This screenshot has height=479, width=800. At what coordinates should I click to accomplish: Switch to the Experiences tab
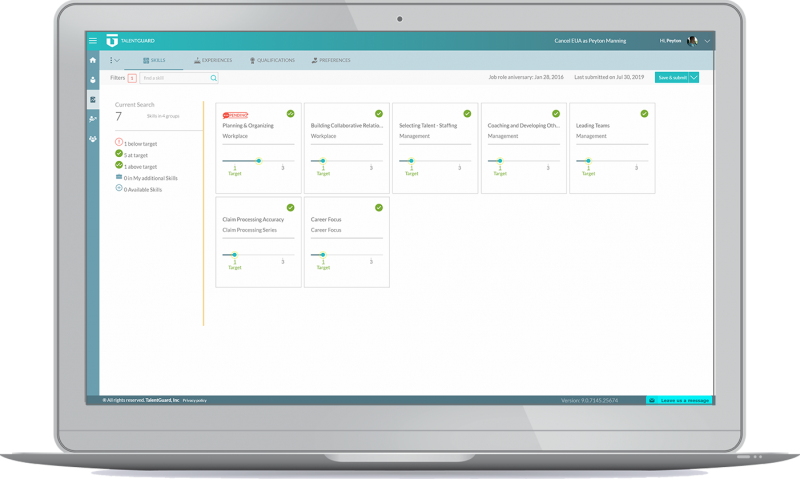click(x=213, y=60)
